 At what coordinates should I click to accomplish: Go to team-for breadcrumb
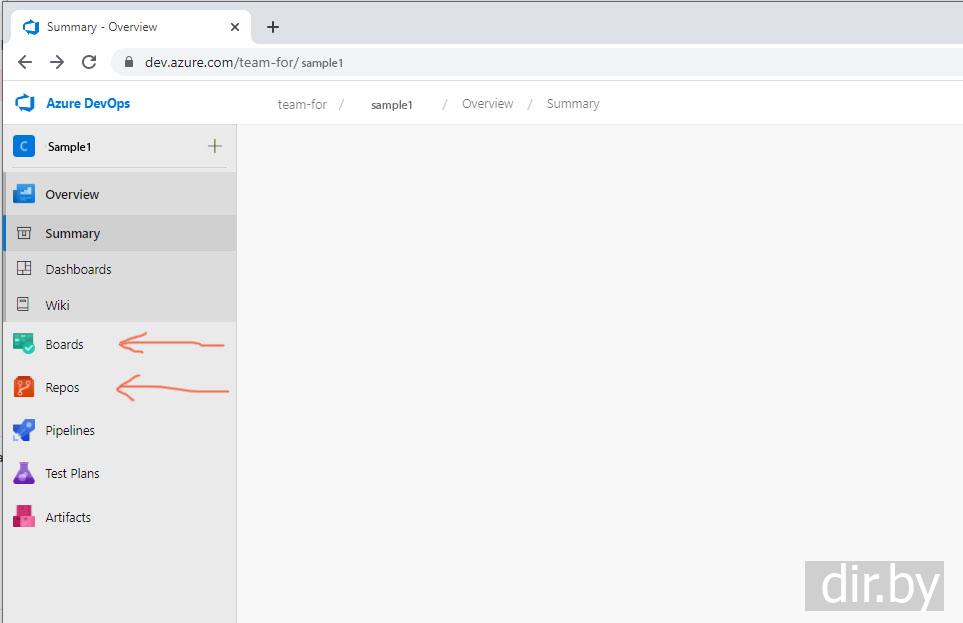(302, 104)
